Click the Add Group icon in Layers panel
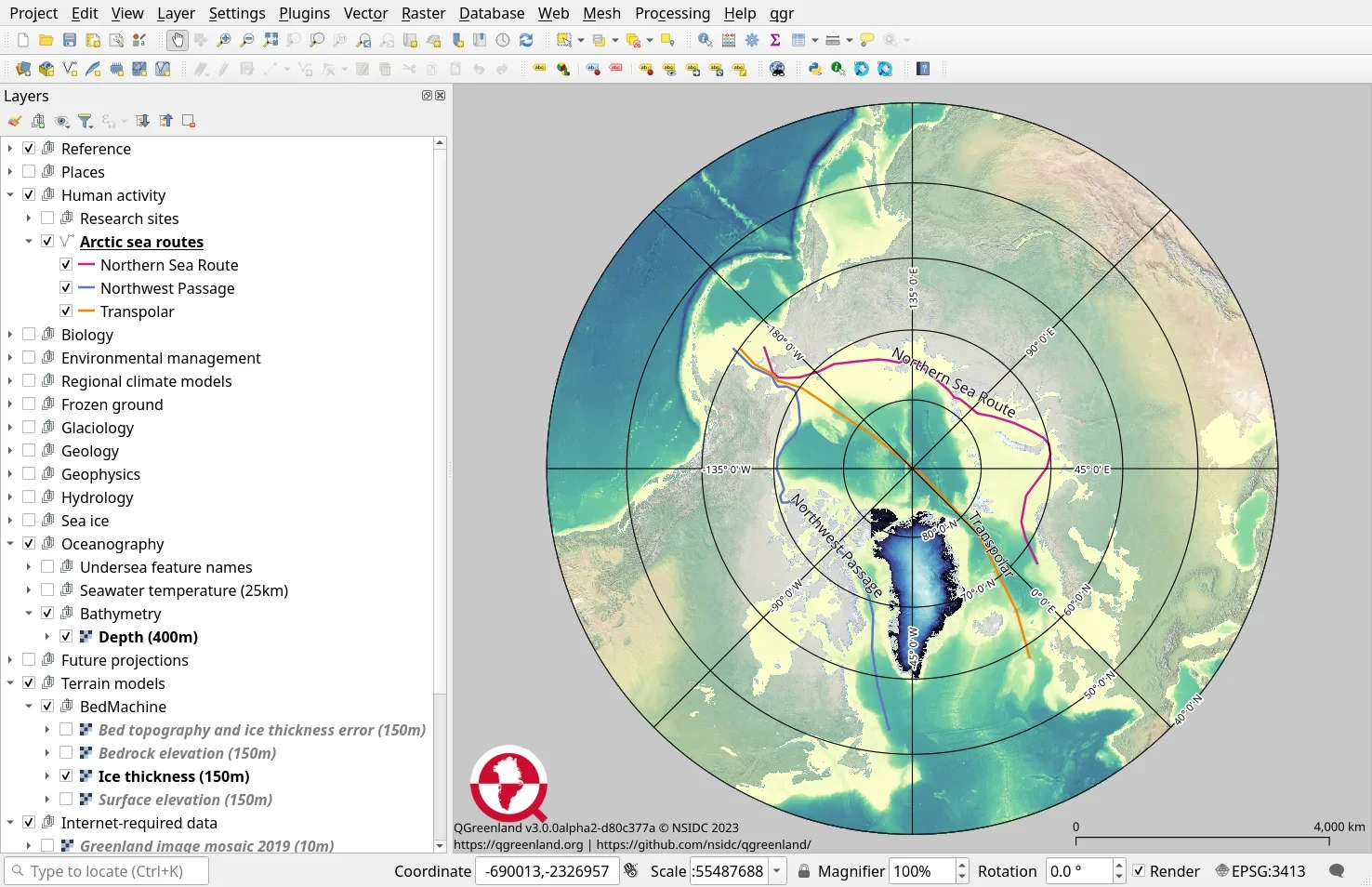The width and height of the screenshot is (1372, 887). tap(38, 121)
